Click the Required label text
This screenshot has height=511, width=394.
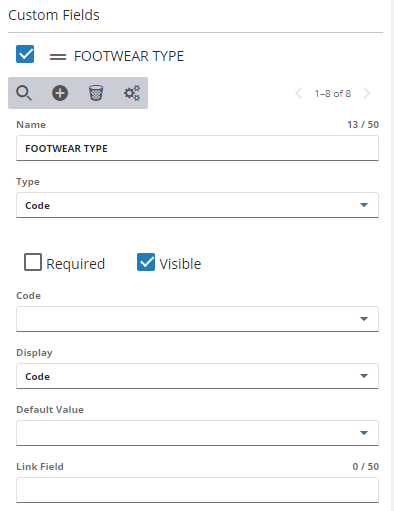click(76, 264)
